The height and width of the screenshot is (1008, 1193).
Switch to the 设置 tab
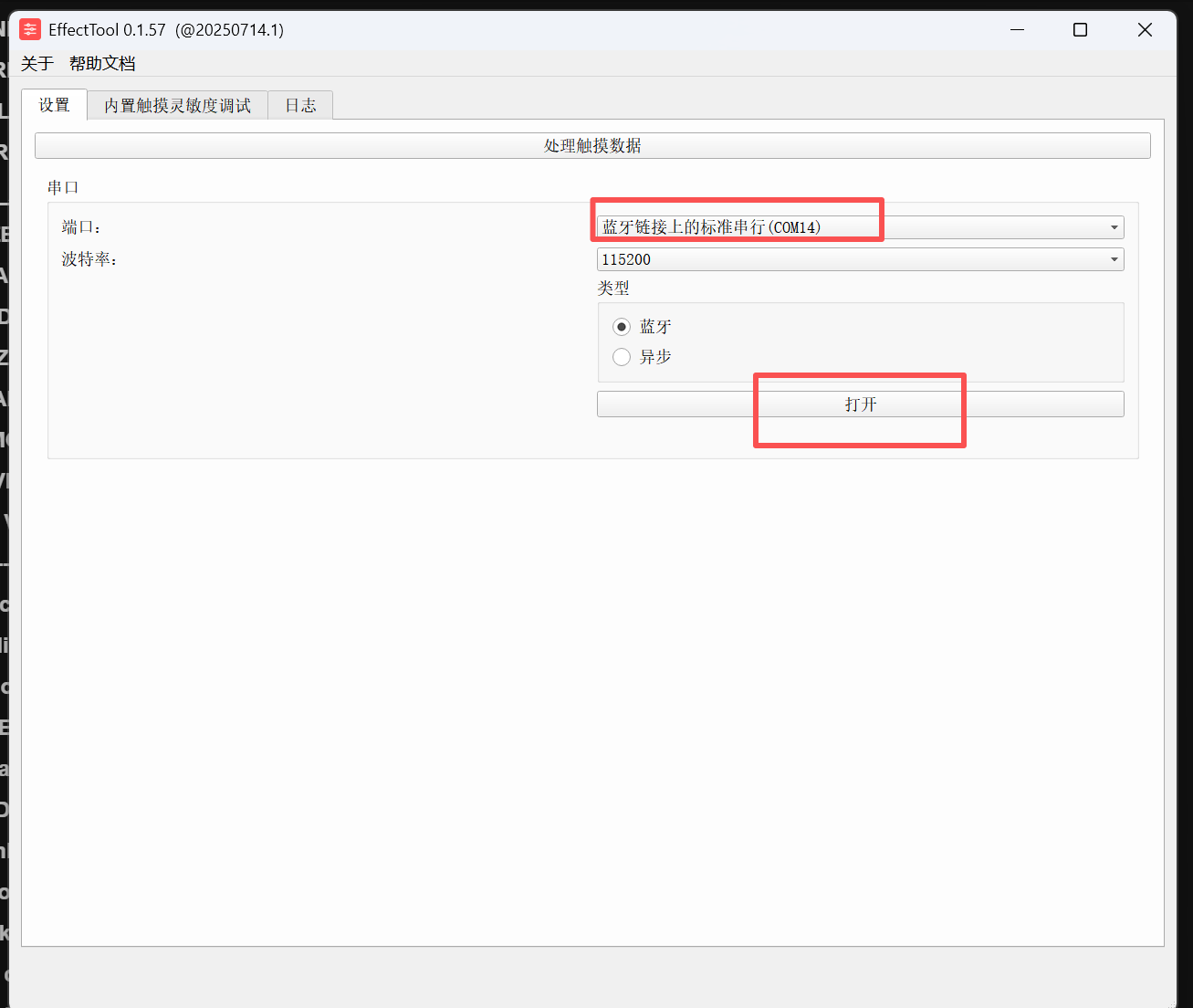pyautogui.click(x=54, y=105)
